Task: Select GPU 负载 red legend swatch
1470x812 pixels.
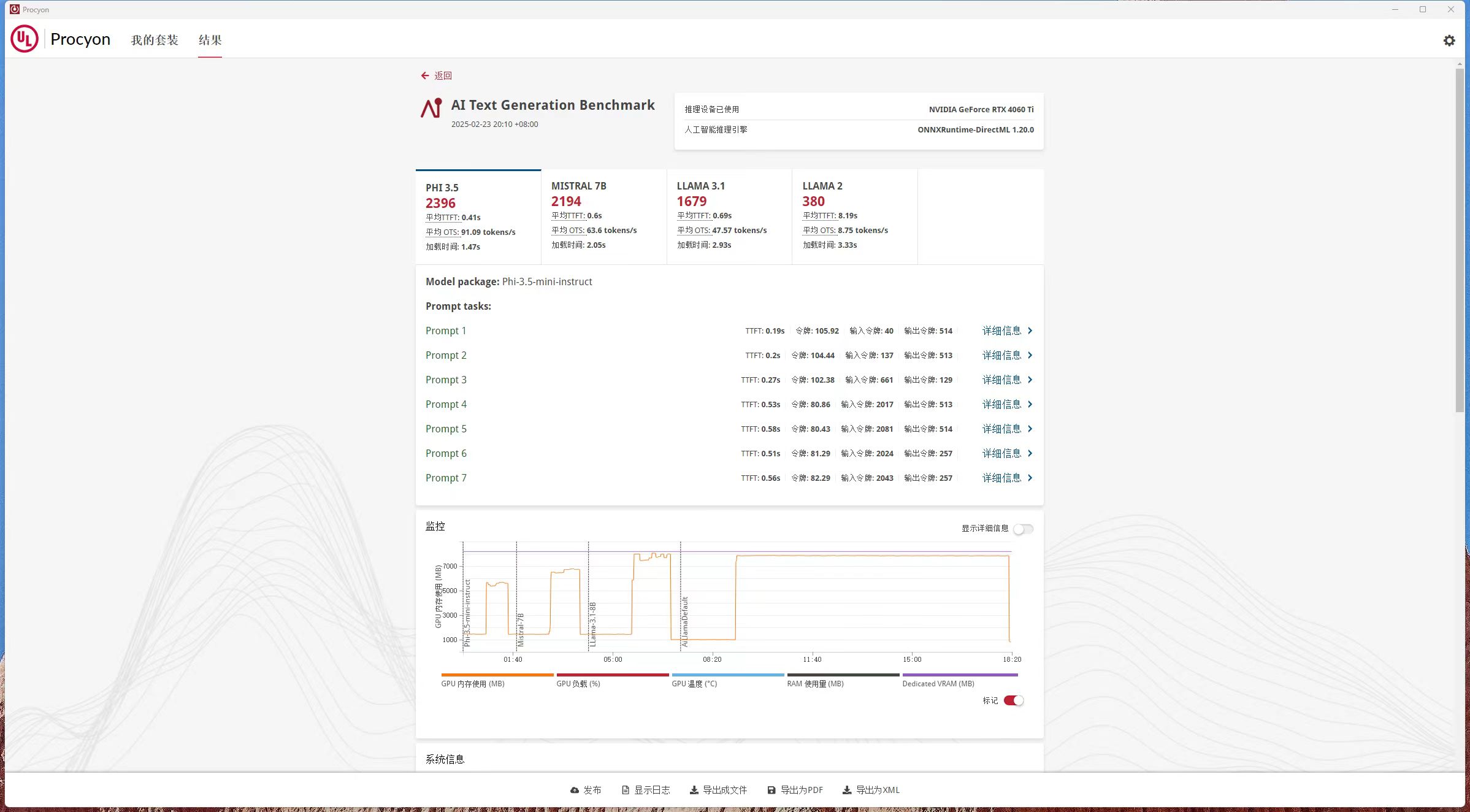Action: (x=613, y=675)
